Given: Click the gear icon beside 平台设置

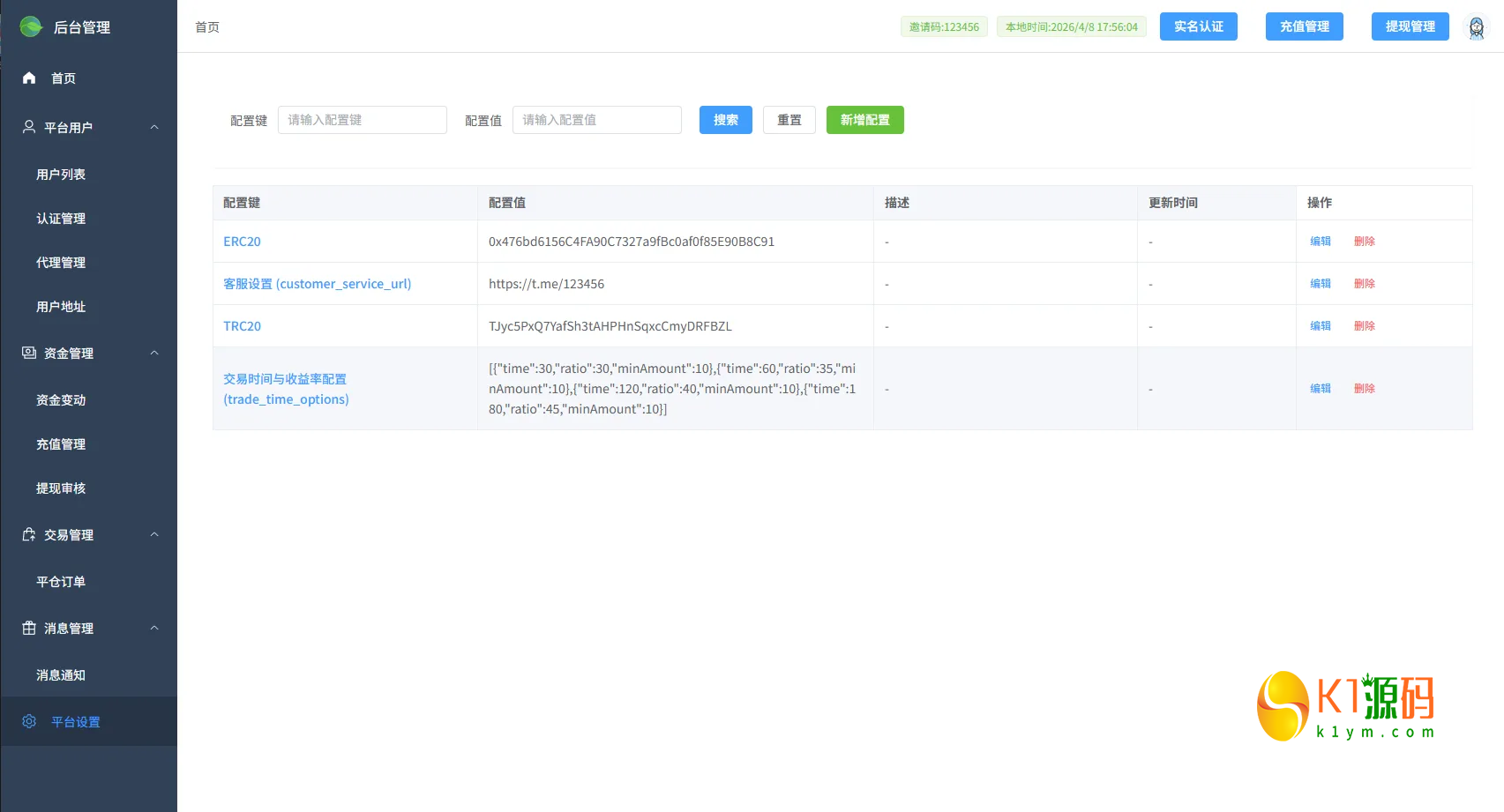Looking at the screenshot, I should point(29,721).
